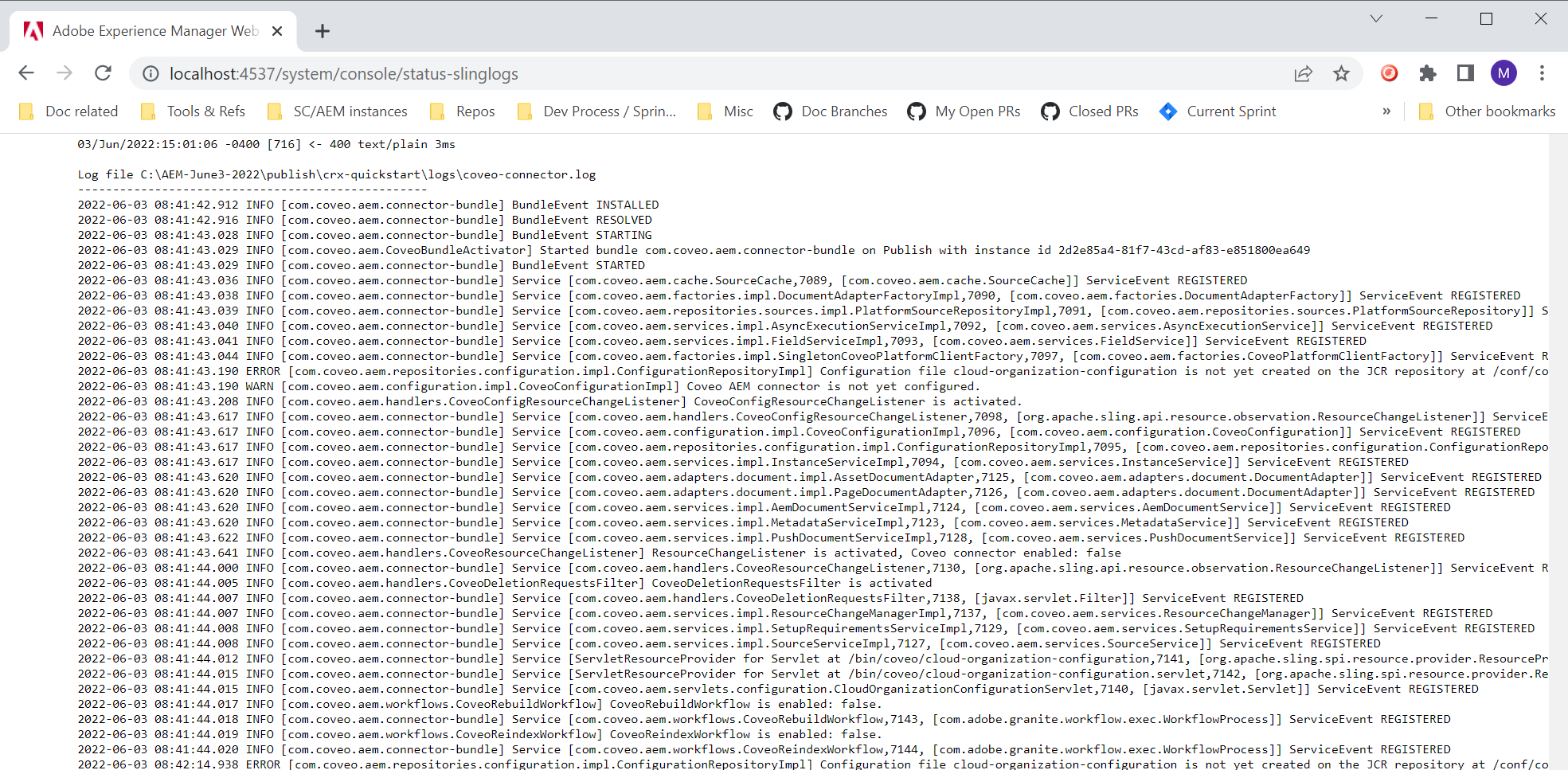This screenshot has height=770, width=1568.
Task: Click the Coveo connector enabled: false line
Action: [599, 553]
